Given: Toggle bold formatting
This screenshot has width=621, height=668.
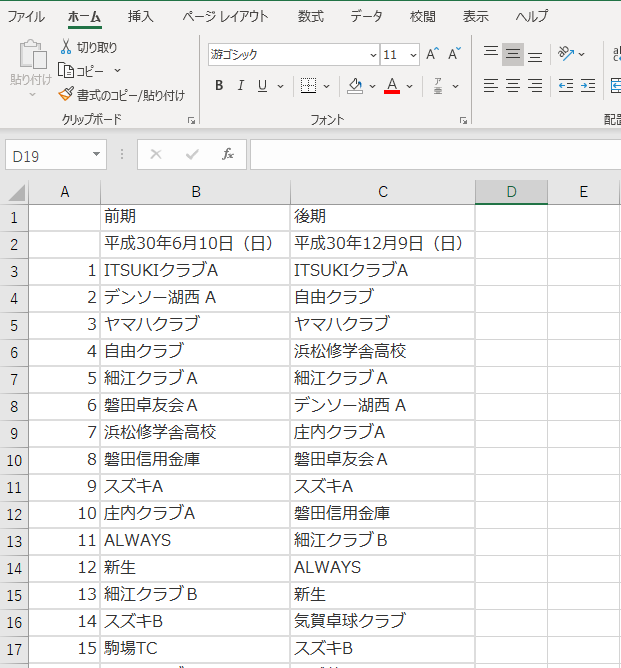Looking at the screenshot, I should tap(219, 86).
